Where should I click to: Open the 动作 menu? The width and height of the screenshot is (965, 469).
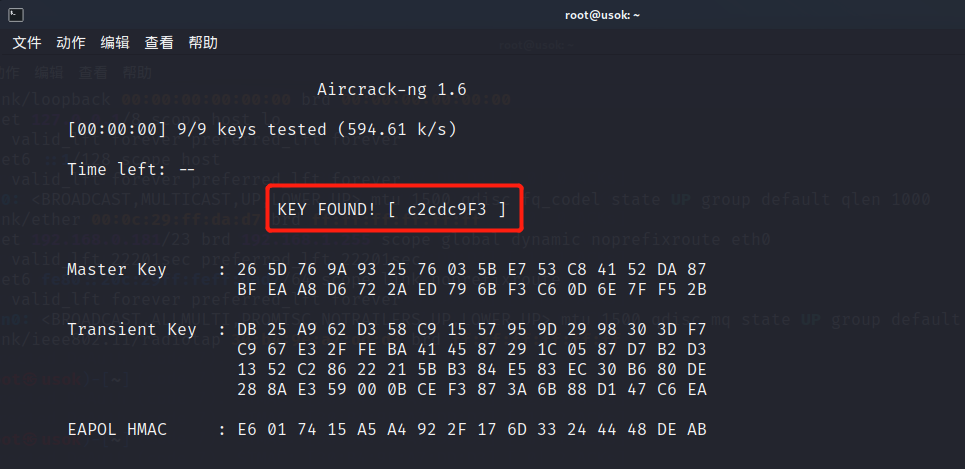71,43
